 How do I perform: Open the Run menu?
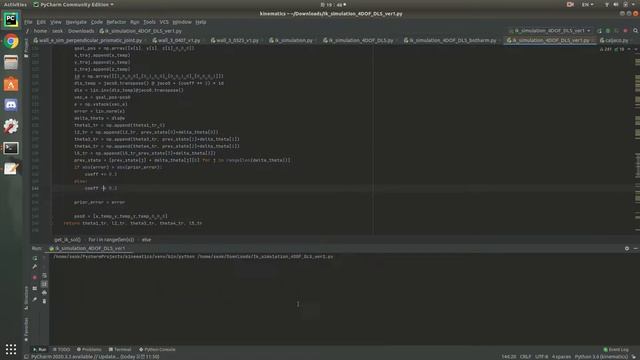click(x=135, y=22)
